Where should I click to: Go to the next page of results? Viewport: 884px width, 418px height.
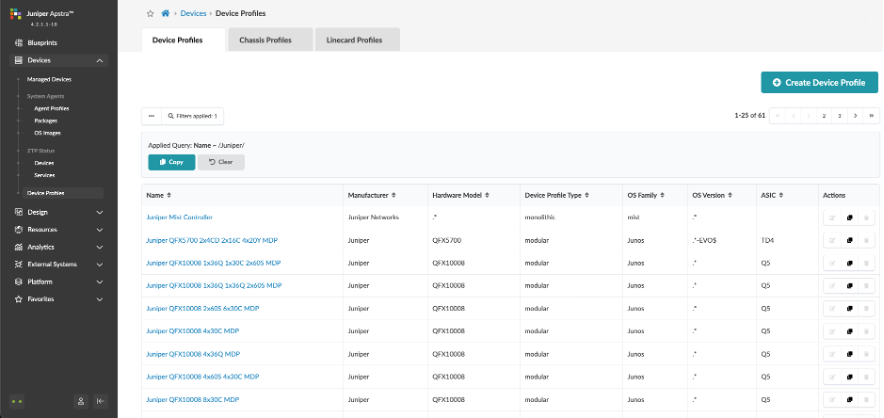[855, 116]
